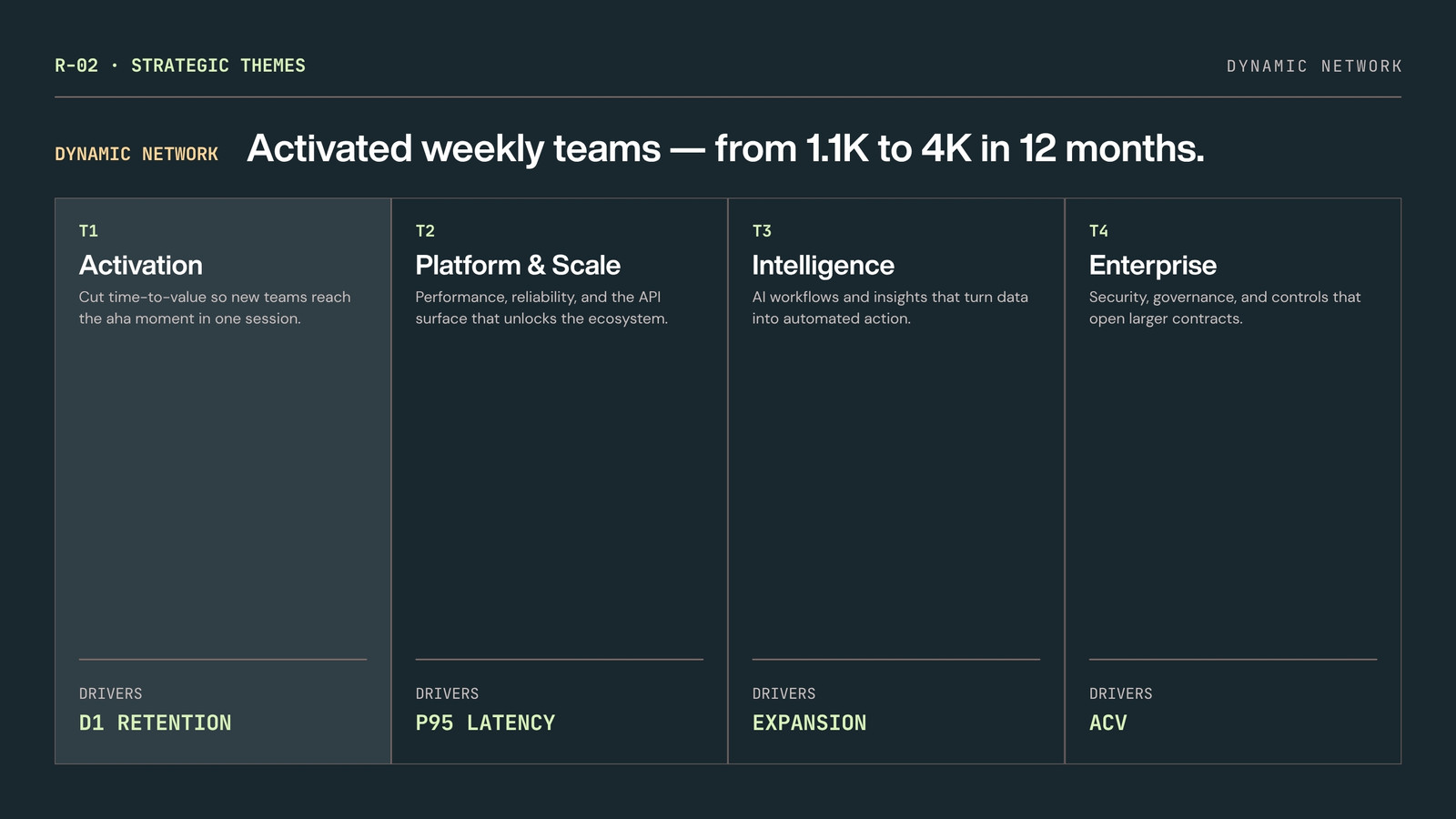Click DRIVERS label above ACV

click(1121, 693)
